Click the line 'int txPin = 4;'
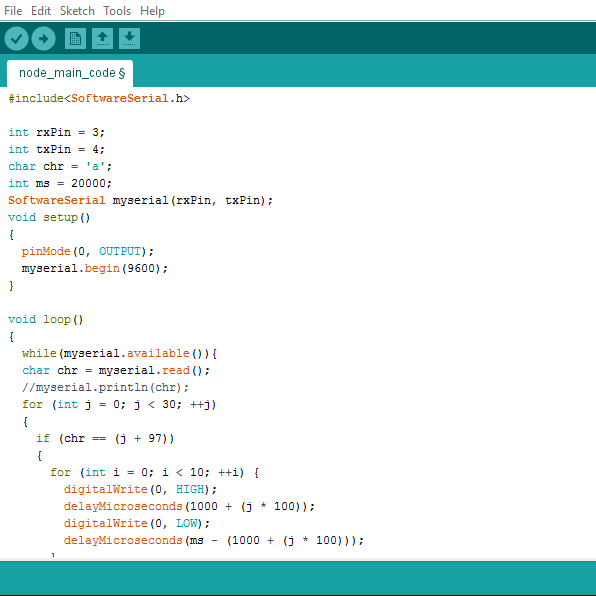The width and height of the screenshot is (596, 596). tap(56, 149)
